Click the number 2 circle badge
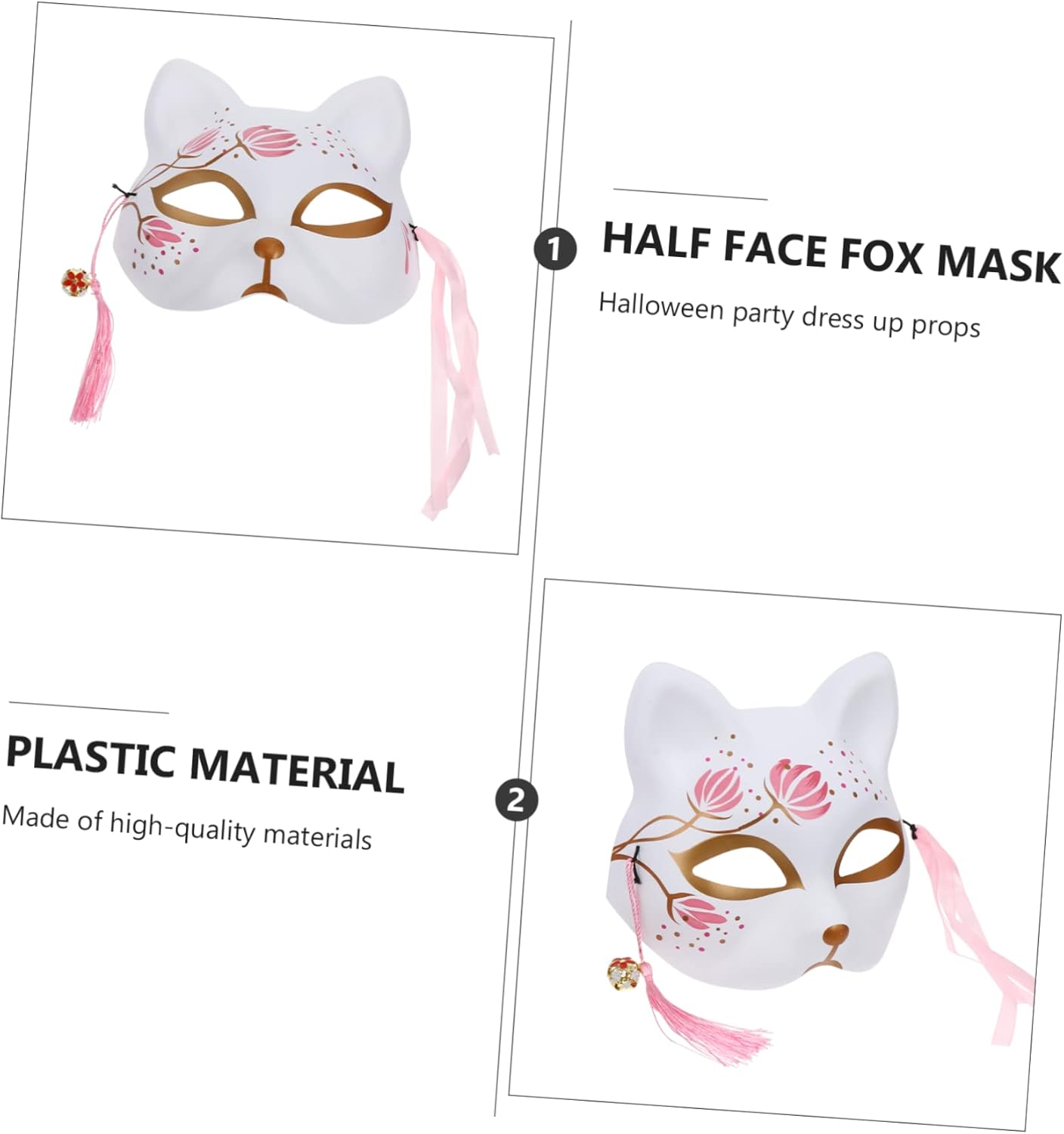The image size is (1064, 1134). point(517,800)
